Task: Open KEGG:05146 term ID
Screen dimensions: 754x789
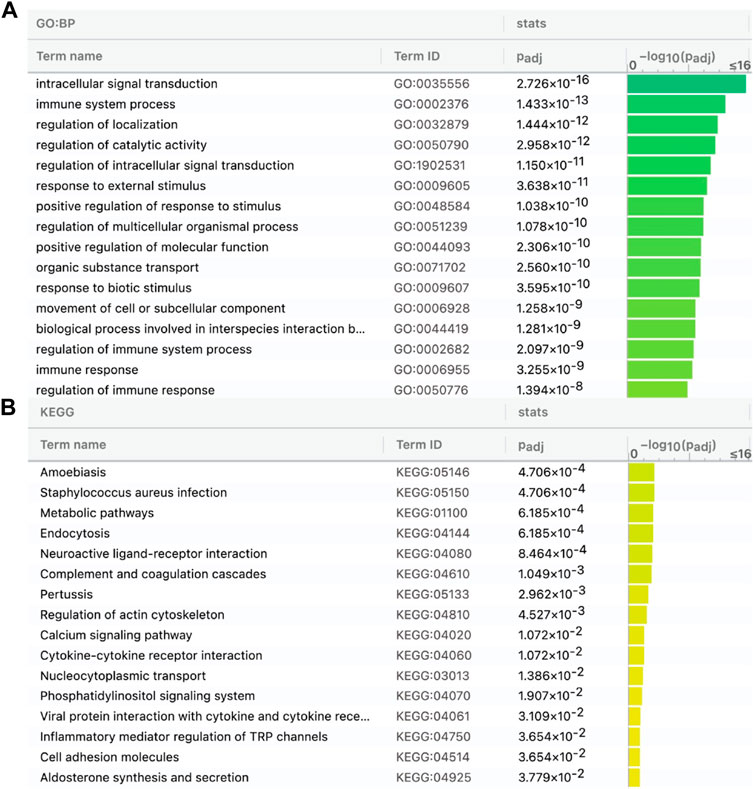Action: [432, 472]
